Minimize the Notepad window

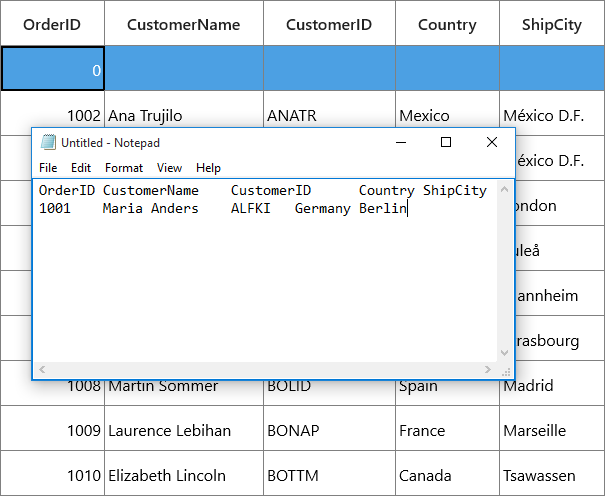coord(401,142)
